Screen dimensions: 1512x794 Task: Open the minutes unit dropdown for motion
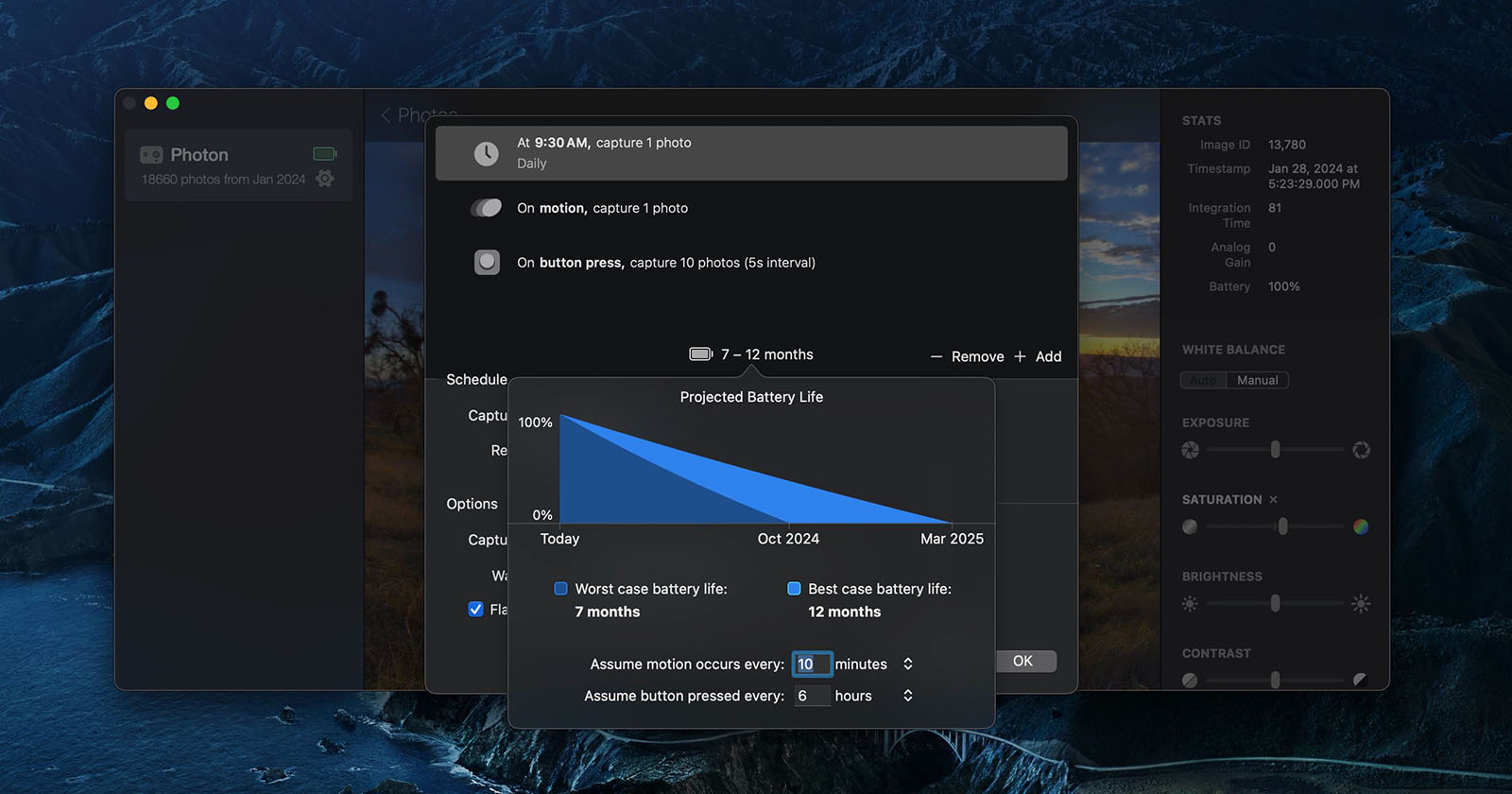point(907,665)
